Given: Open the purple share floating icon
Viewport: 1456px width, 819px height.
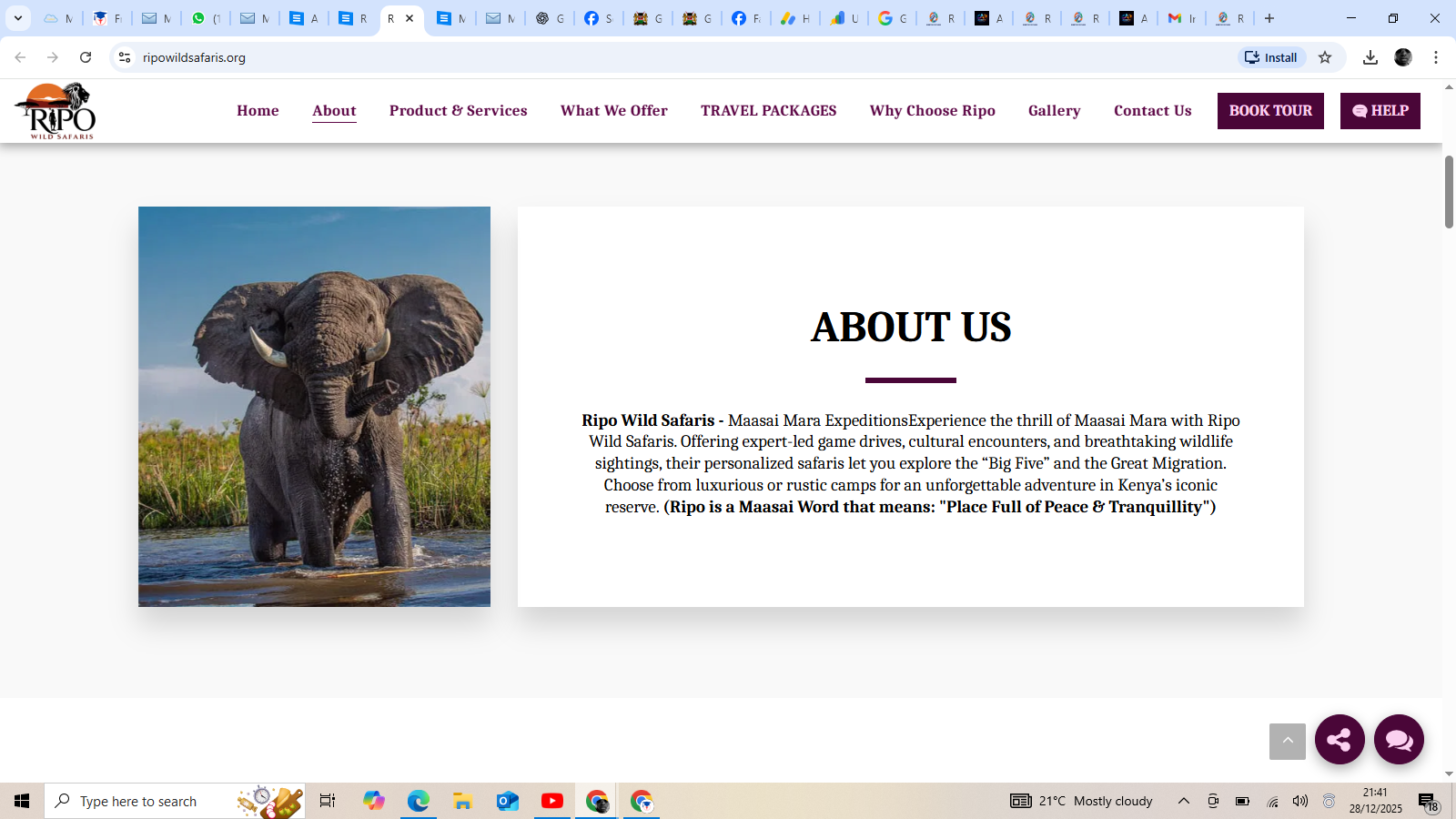Looking at the screenshot, I should pos(1340,740).
